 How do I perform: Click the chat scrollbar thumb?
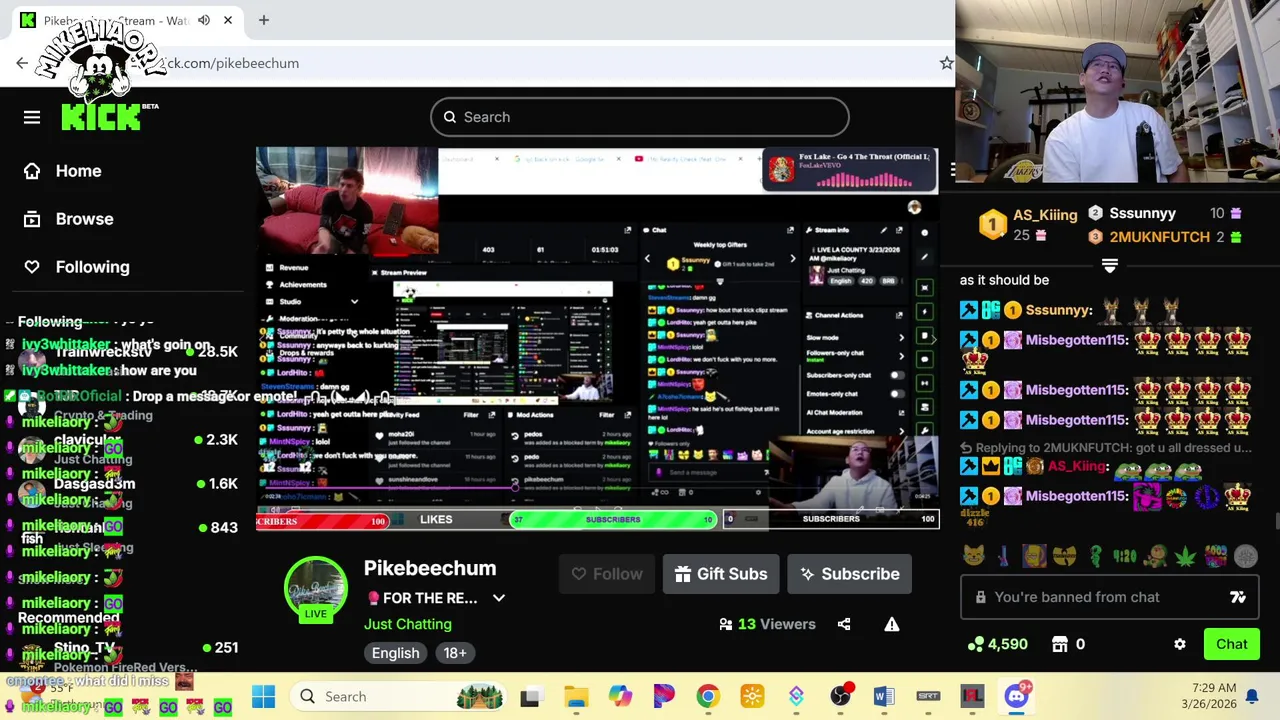pos(1276,520)
